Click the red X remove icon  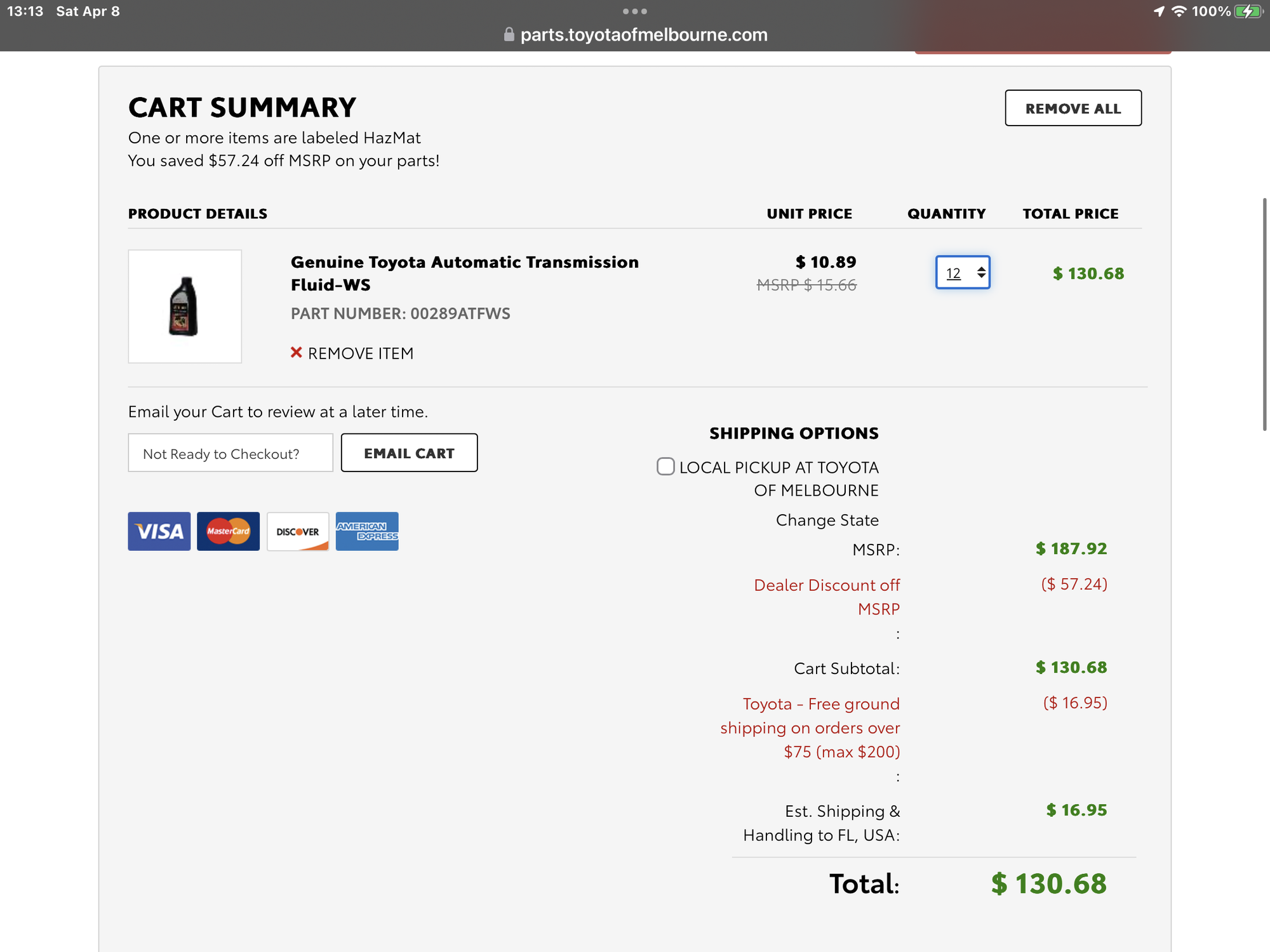[296, 352]
